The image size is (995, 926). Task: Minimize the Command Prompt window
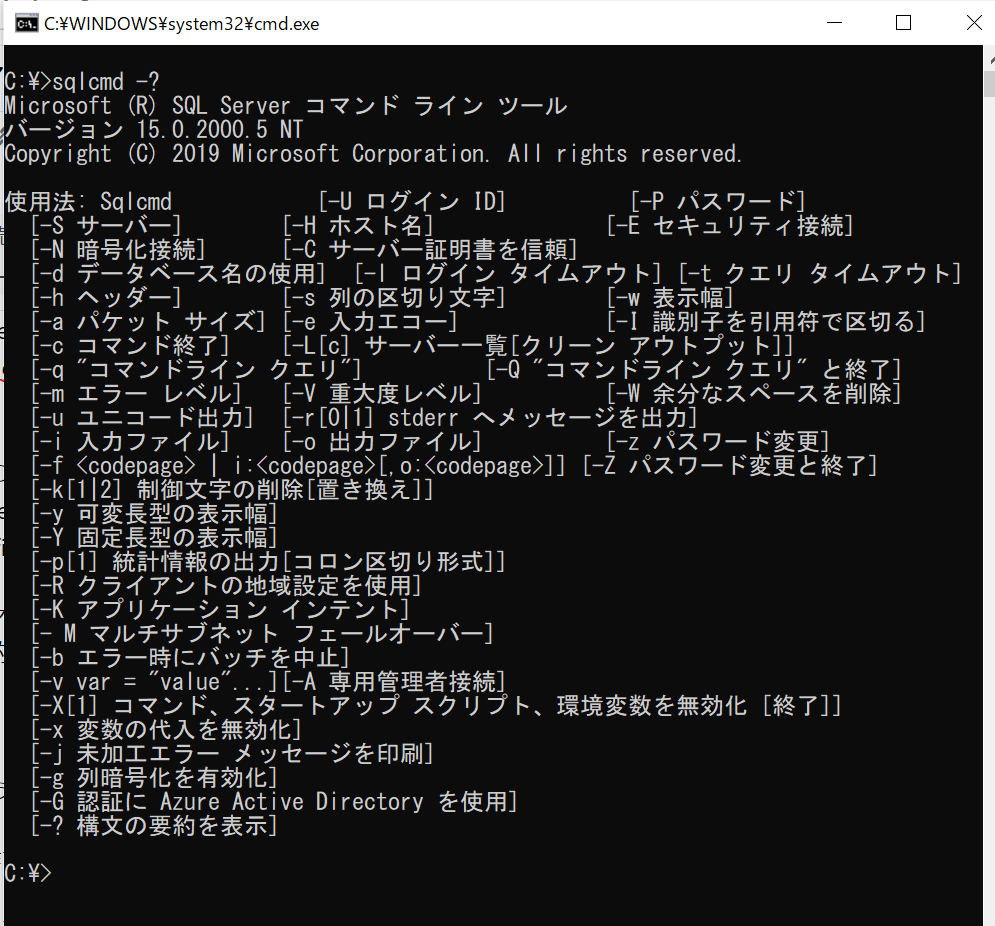(x=835, y=22)
